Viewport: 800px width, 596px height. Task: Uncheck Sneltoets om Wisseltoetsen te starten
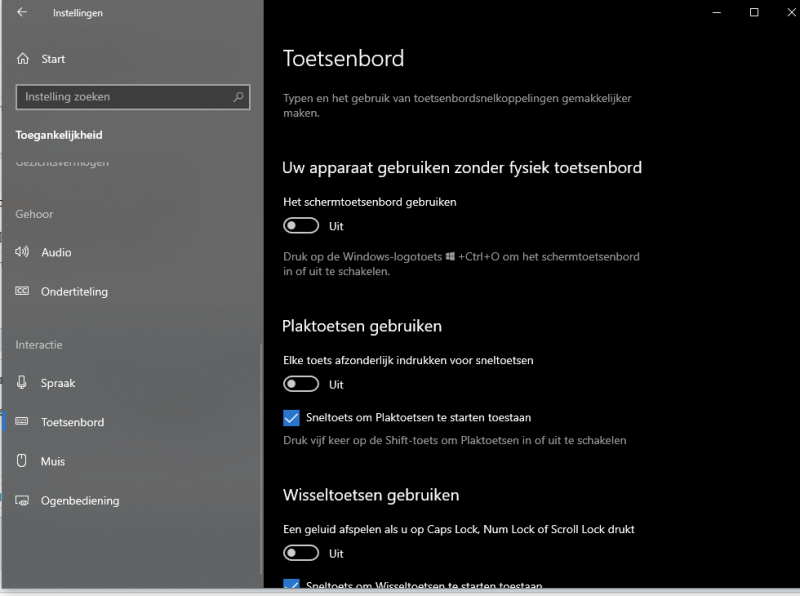click(292, 584)
